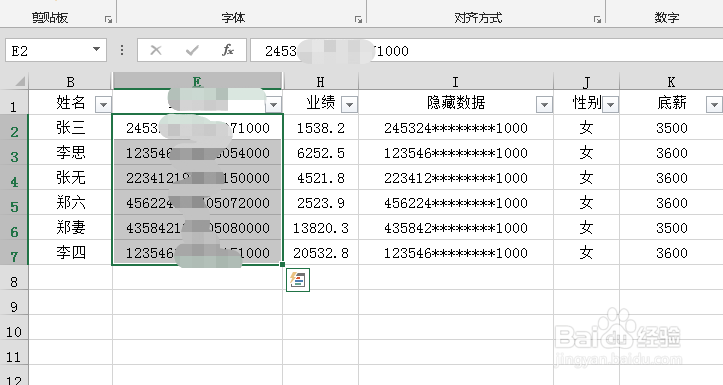Open the Alignment (对齐方式) group dialog launcher
This screenshot has width=723, height=385.
pyautogui.click(x=597, y=19)
